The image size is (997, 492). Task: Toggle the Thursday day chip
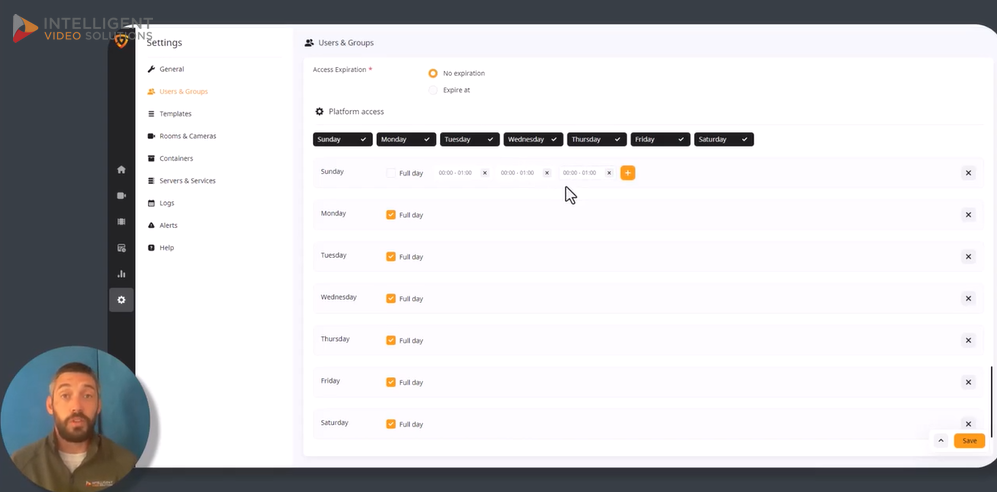coord(597,139)
